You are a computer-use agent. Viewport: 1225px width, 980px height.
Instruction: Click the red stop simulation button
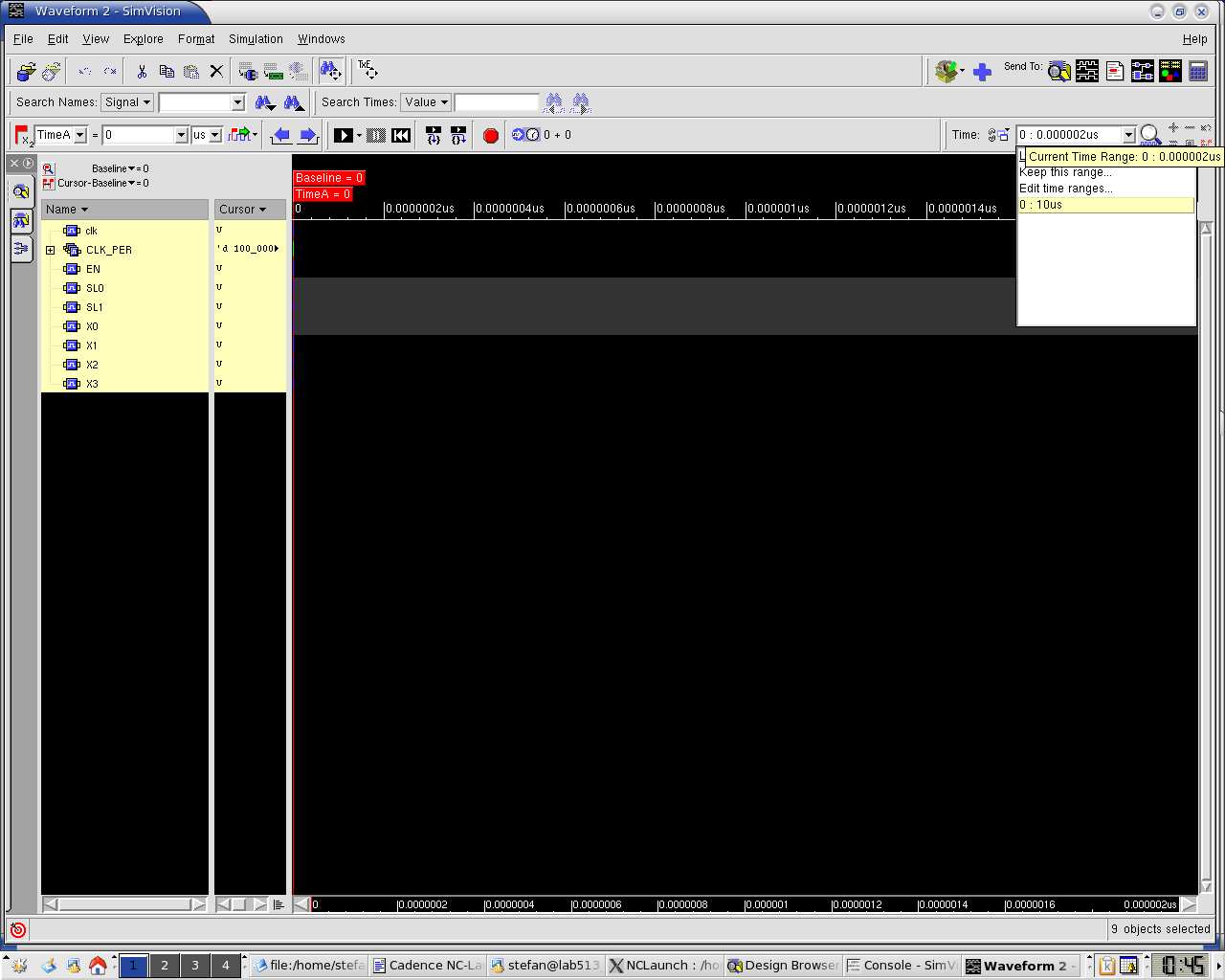pyautogui.click(x=491, y=136)
